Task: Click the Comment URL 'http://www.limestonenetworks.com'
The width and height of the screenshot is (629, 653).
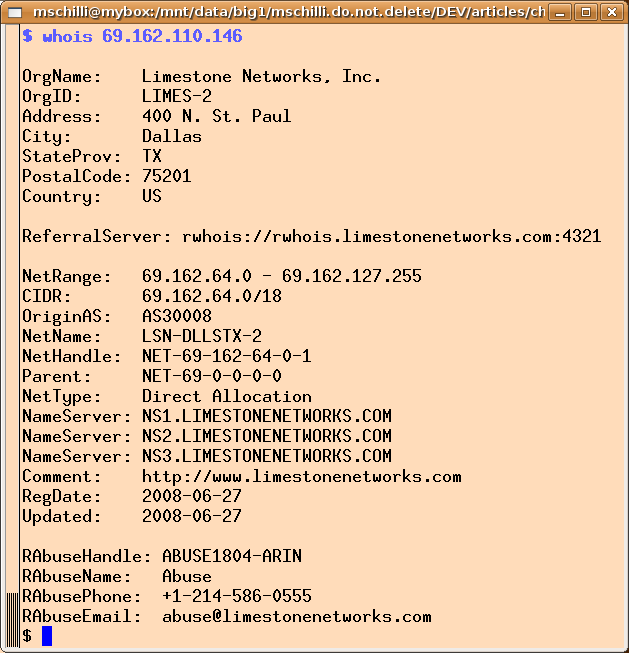Action: [302, 476]
